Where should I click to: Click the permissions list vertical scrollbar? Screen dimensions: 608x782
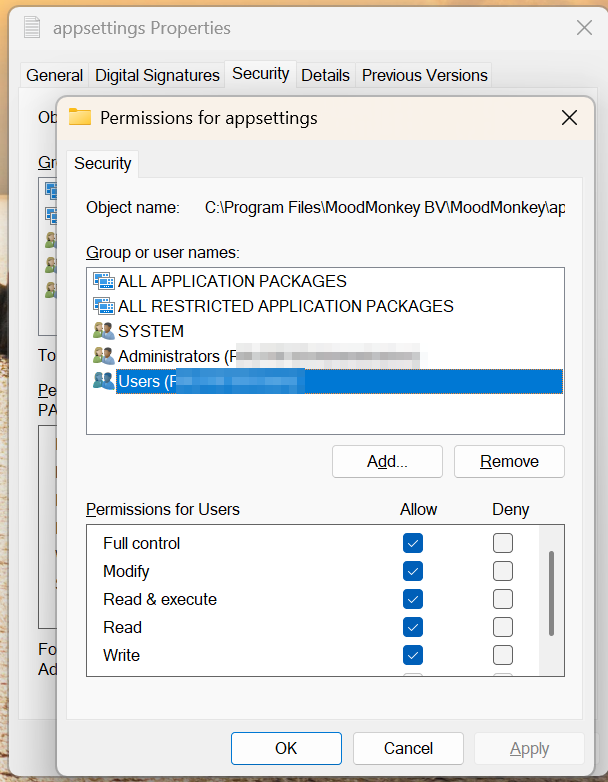551,593
